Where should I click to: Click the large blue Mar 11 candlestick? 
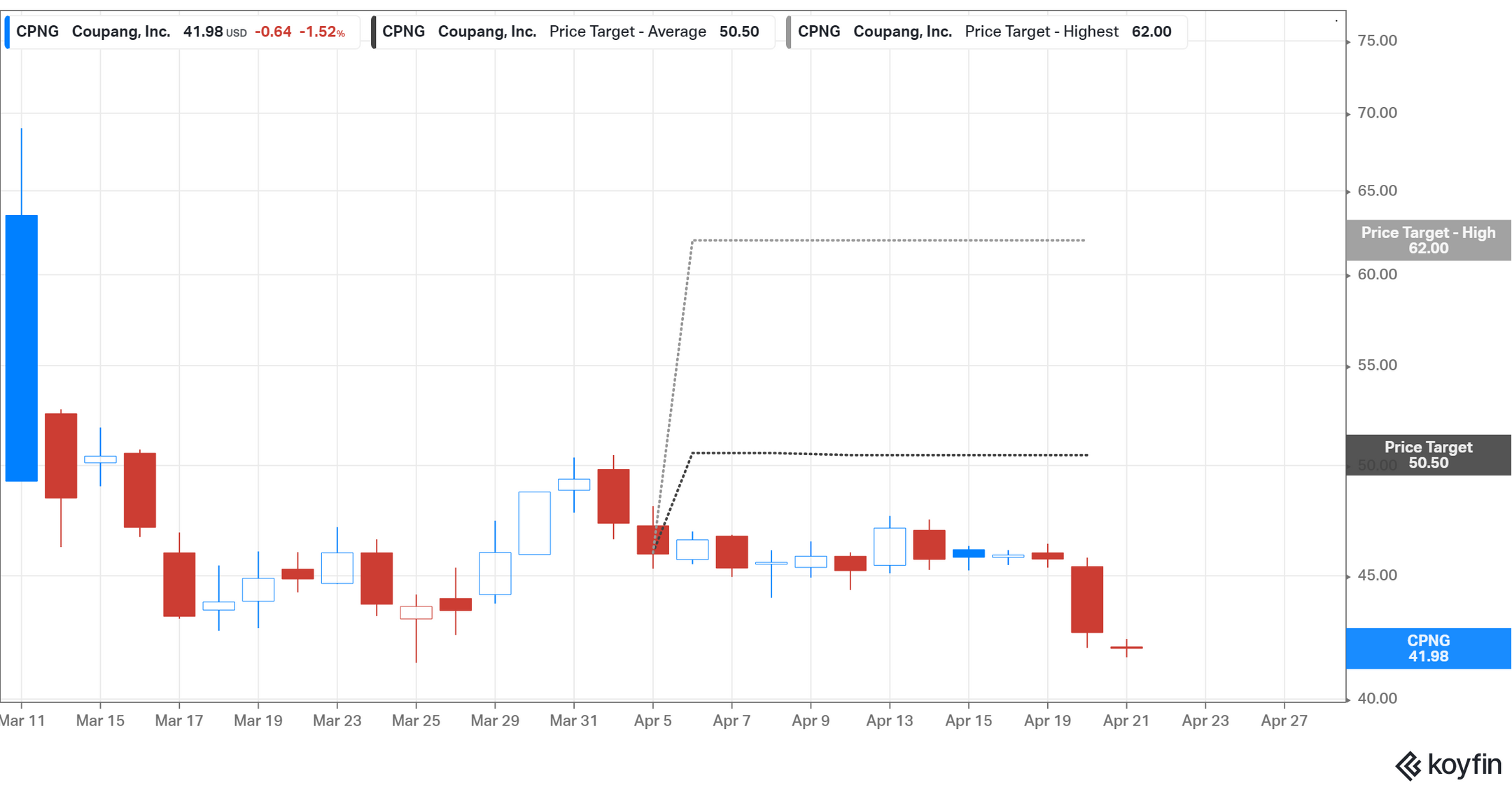(22, 348)
